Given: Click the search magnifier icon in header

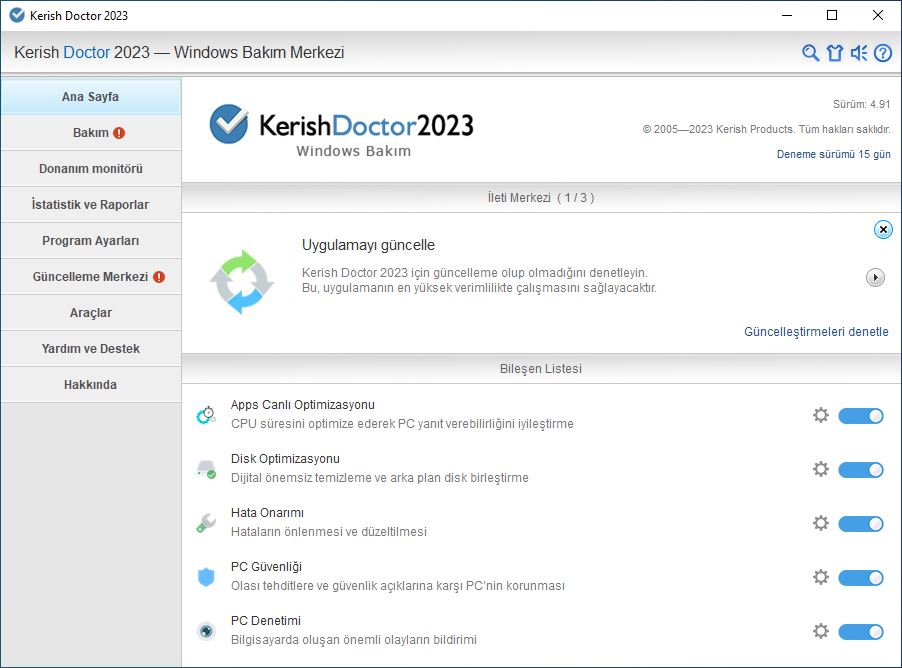Looking at the screenshot, I should (x=810, y=53).
